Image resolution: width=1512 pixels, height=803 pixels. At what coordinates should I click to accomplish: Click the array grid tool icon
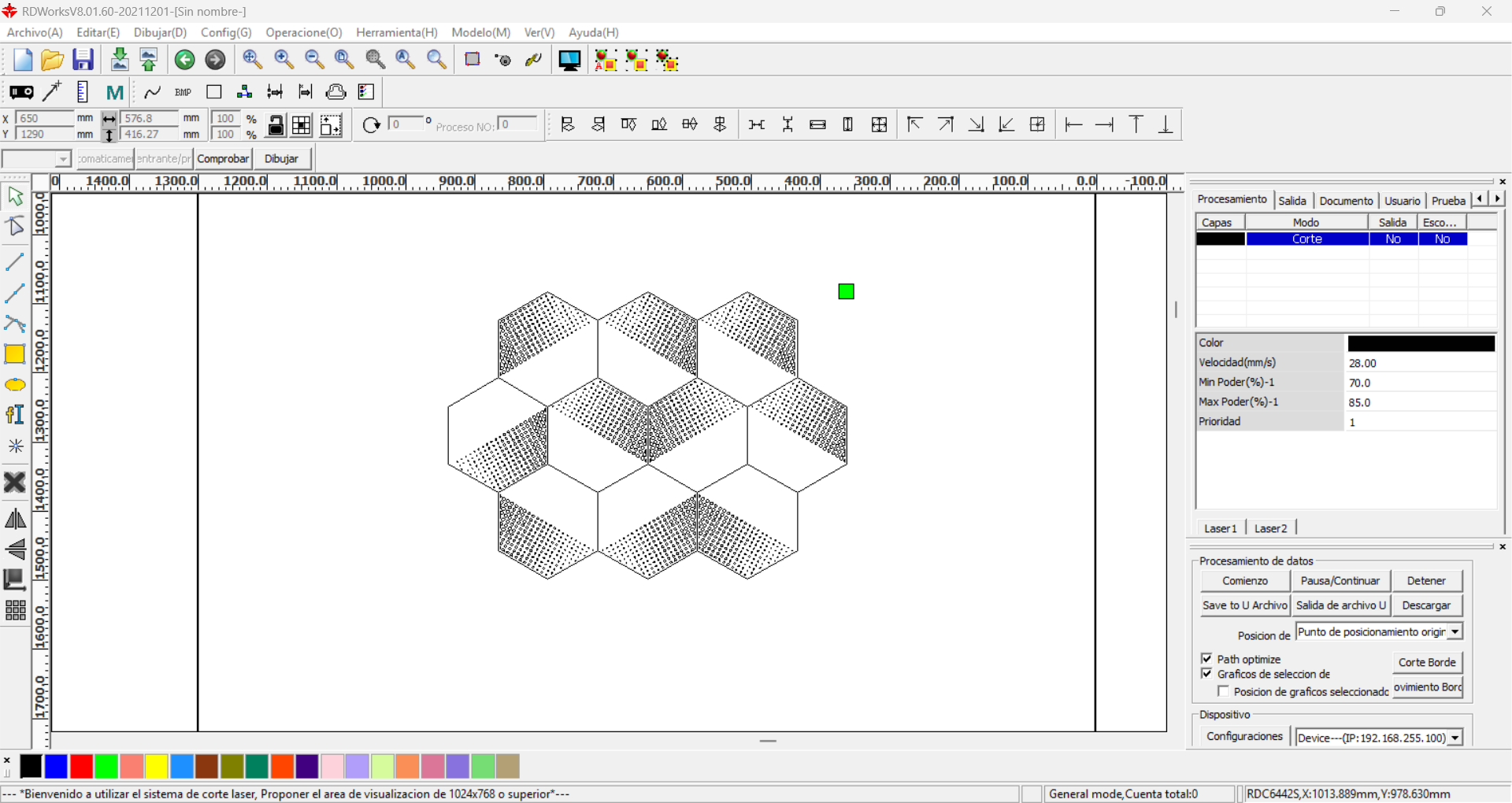15,610
